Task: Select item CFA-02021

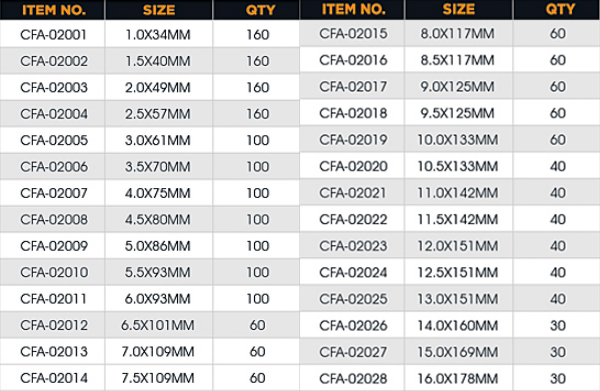Action: tap(353, 193)
